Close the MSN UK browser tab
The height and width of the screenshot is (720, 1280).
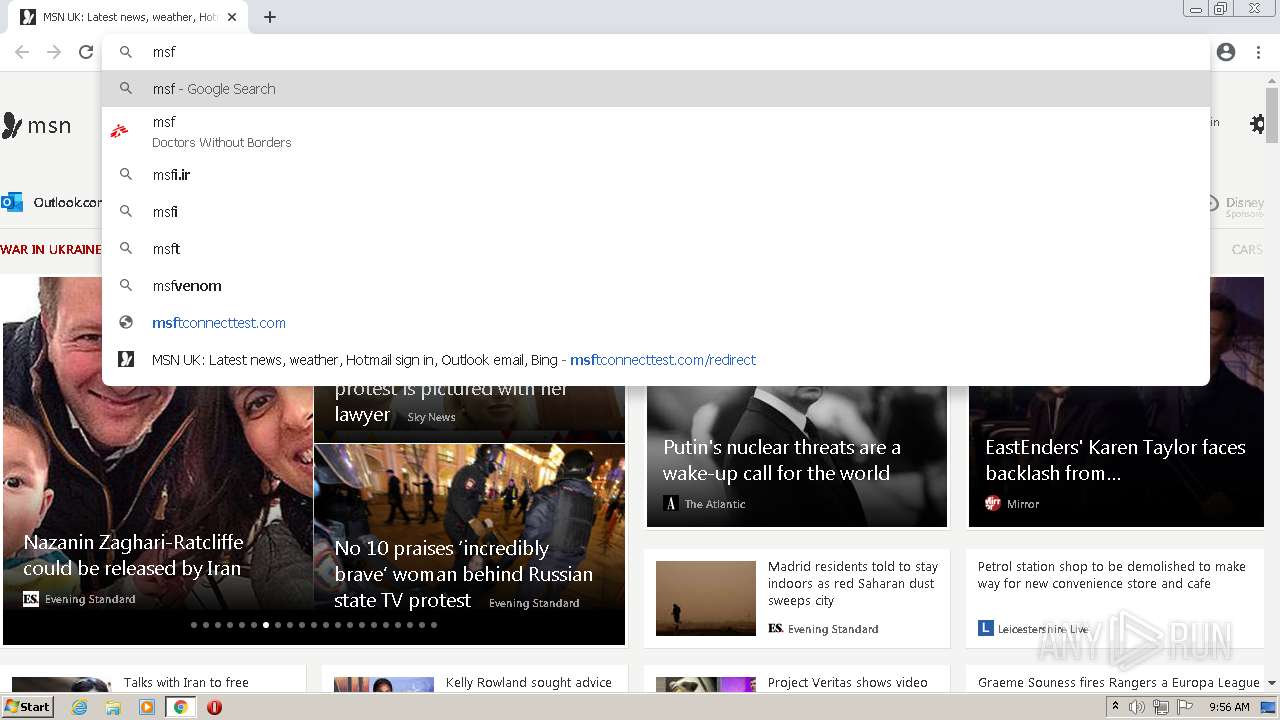point(232,17)
